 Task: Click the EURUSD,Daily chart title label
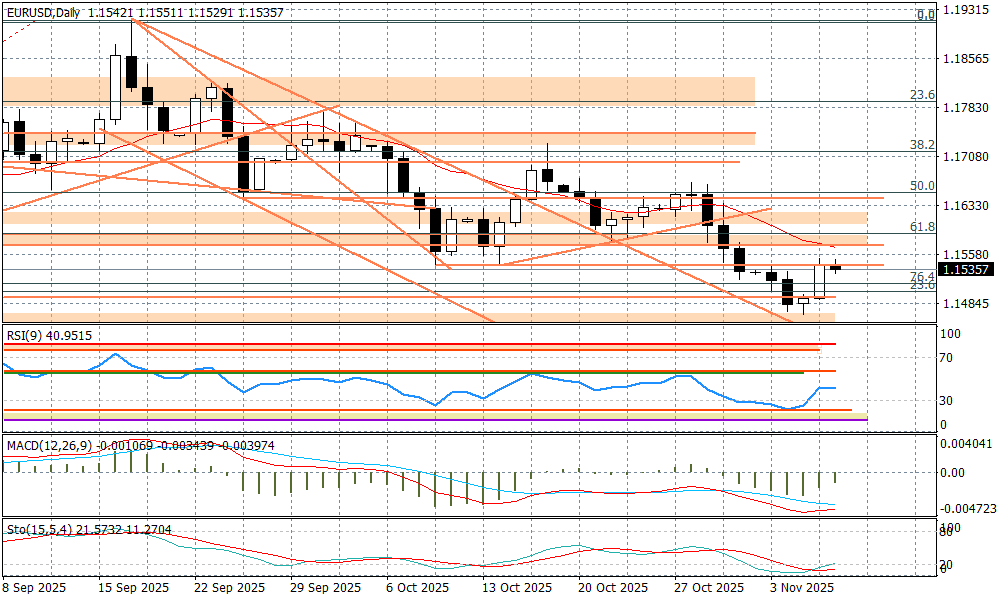click(42, 12)
